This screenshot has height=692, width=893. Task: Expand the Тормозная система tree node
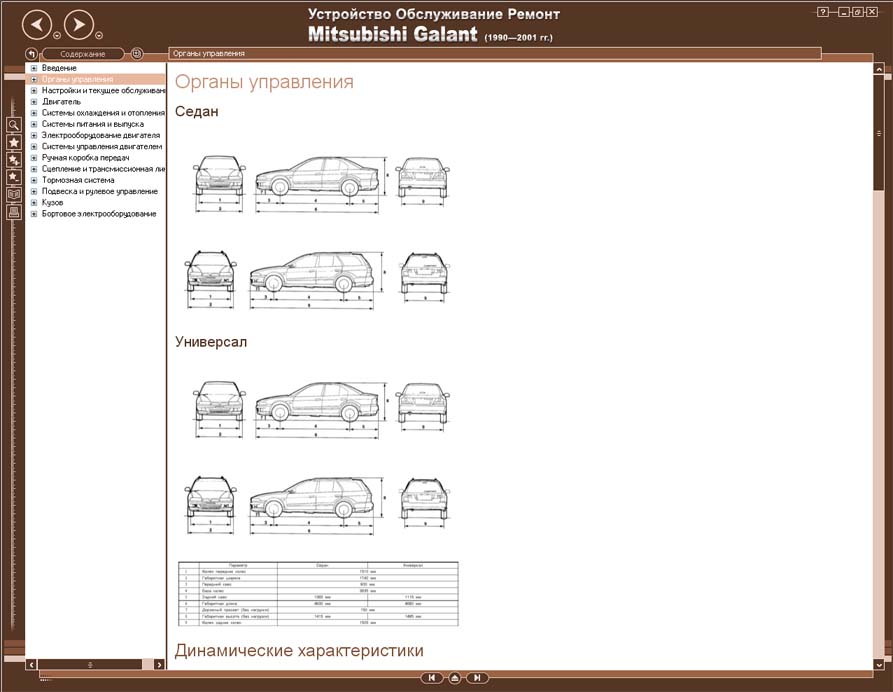(x=34, y=180)
